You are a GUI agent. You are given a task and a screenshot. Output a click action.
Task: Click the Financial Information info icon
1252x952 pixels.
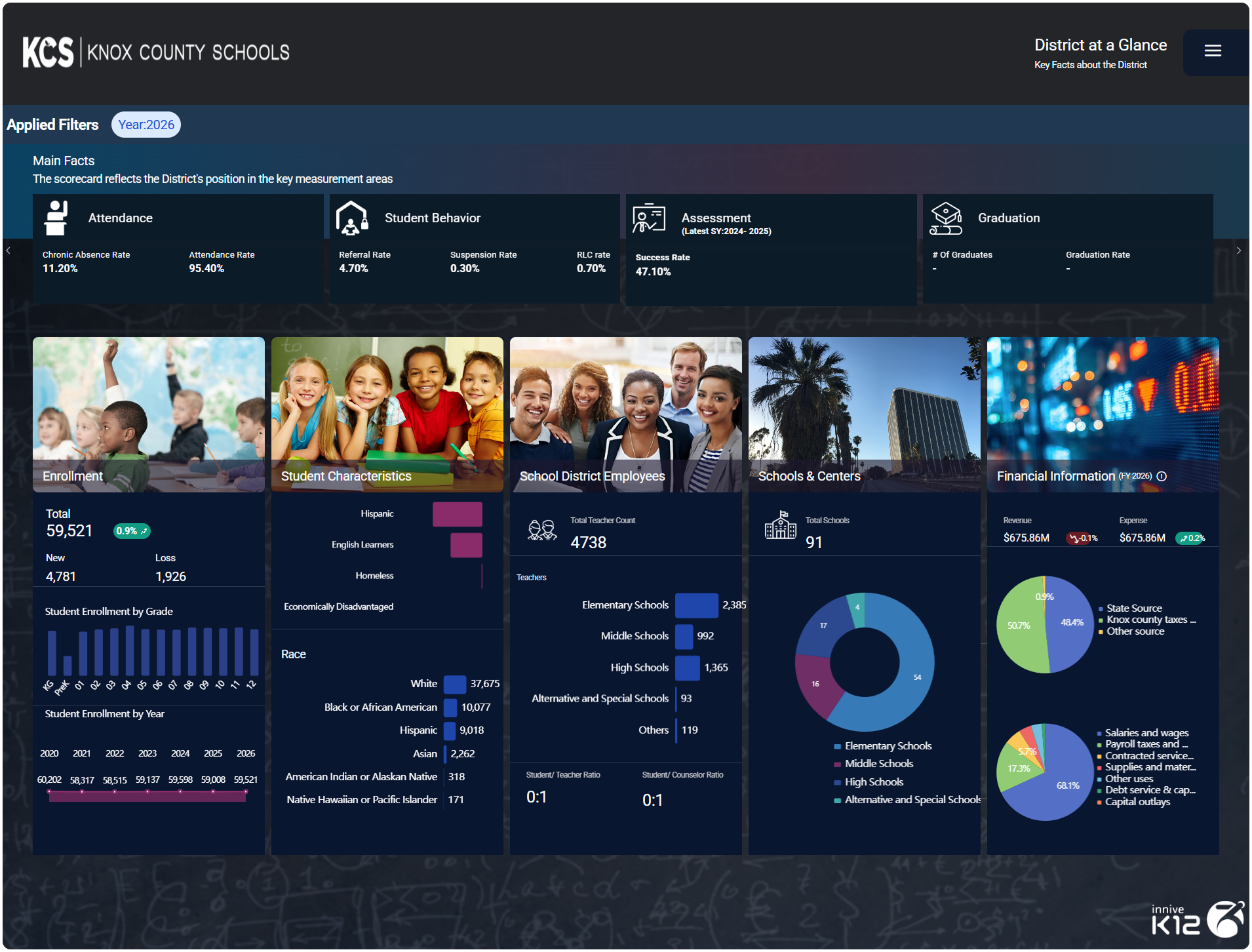[x=1162, y=477]
